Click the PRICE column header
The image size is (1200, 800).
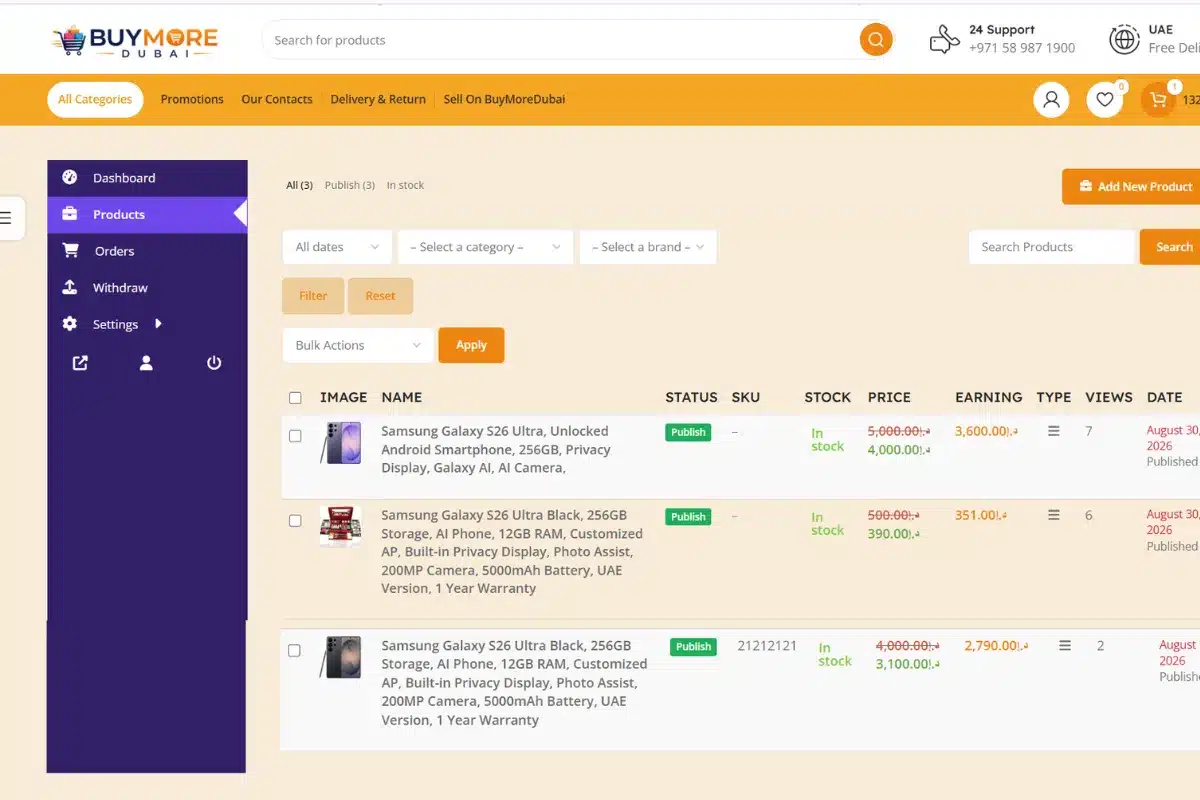pyautogui.click(x=889, y=397)
